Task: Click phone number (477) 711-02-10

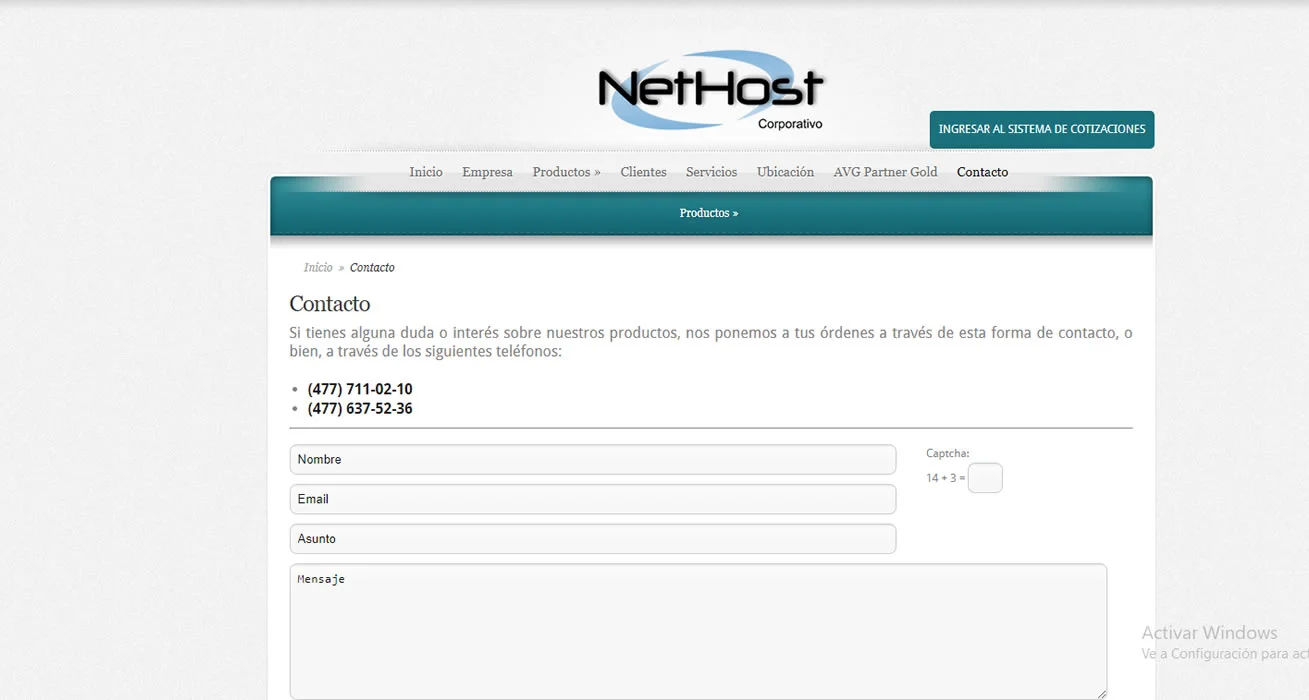Action: click(x=360, y=389)
